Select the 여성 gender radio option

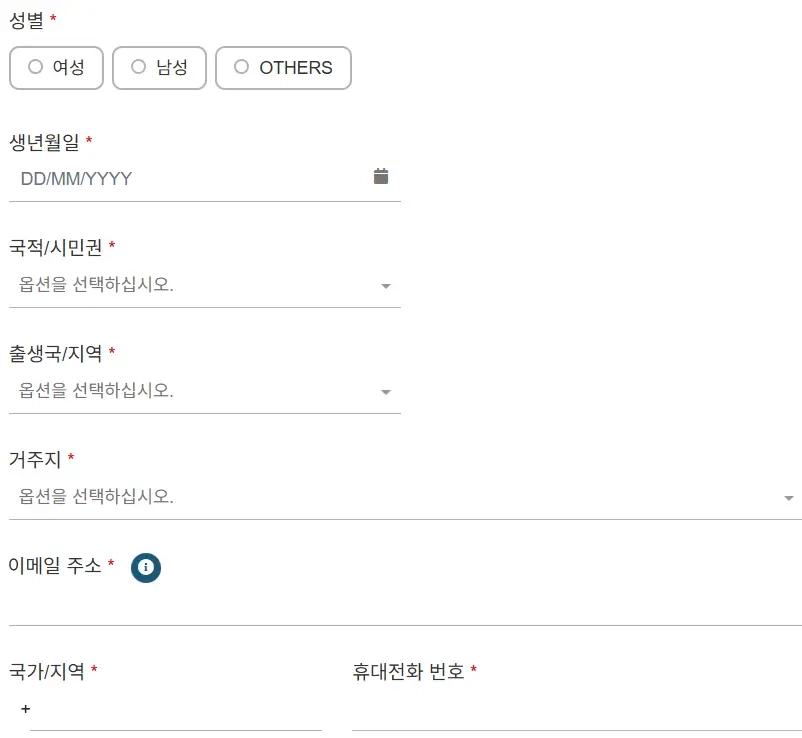pyautogui.click(x=36, y=68)
